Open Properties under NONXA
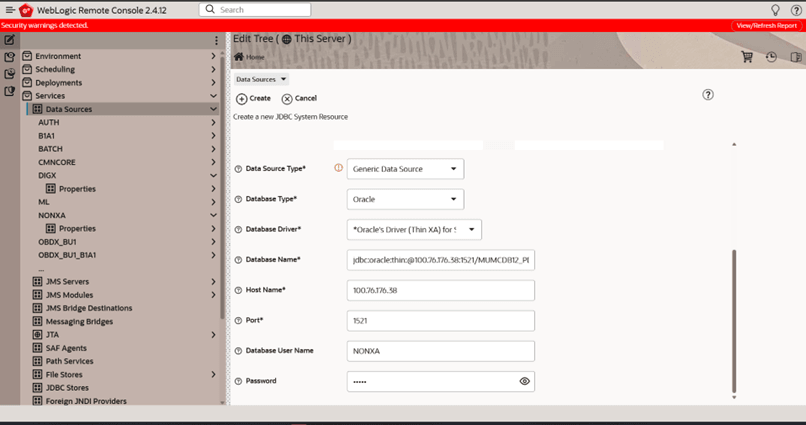 tap(77, 228)
